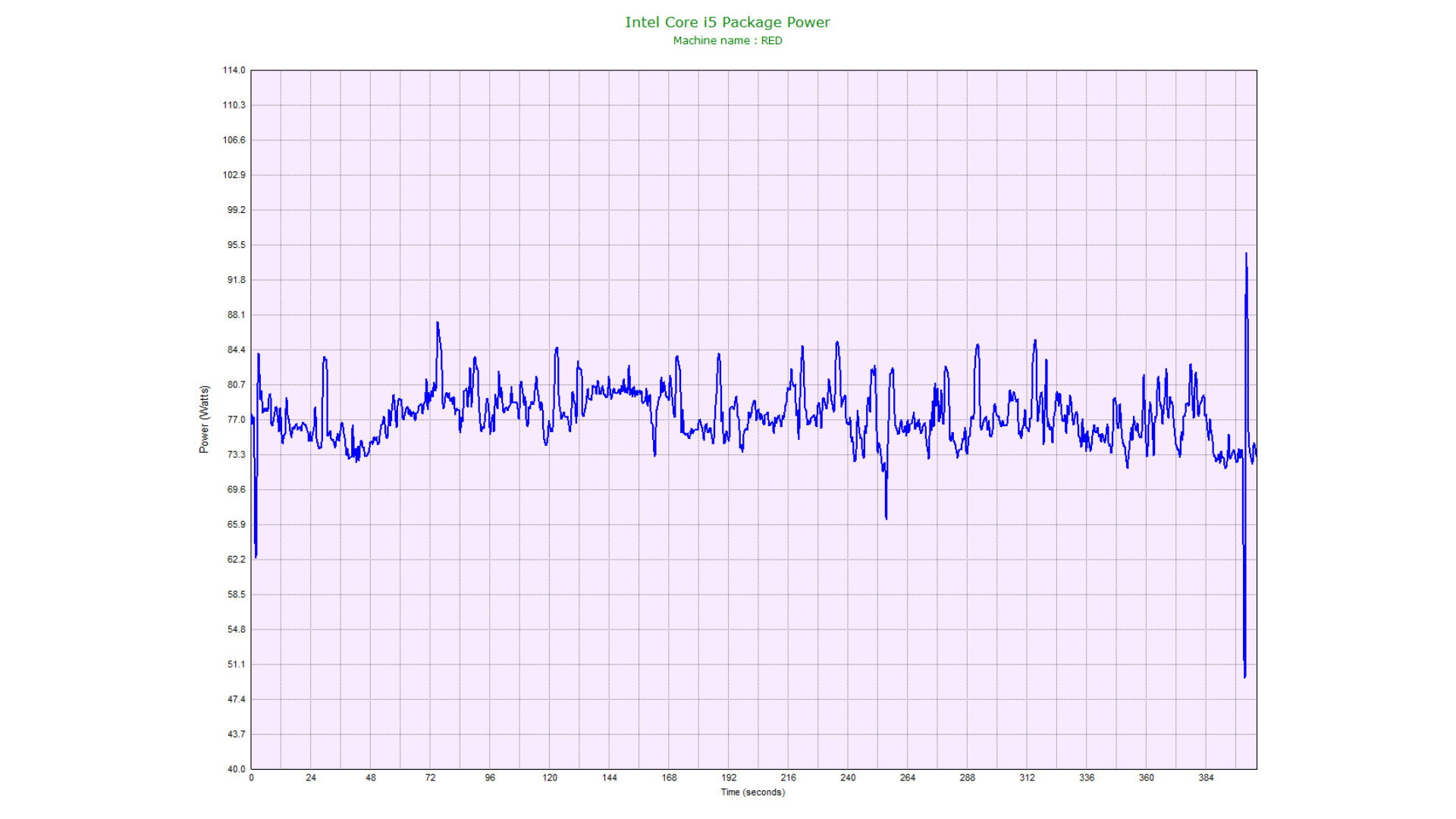The height and width of the screenshot is (819, 1456).
Task: Click the 0 tick label on the time axis
Action: point(251,778)
